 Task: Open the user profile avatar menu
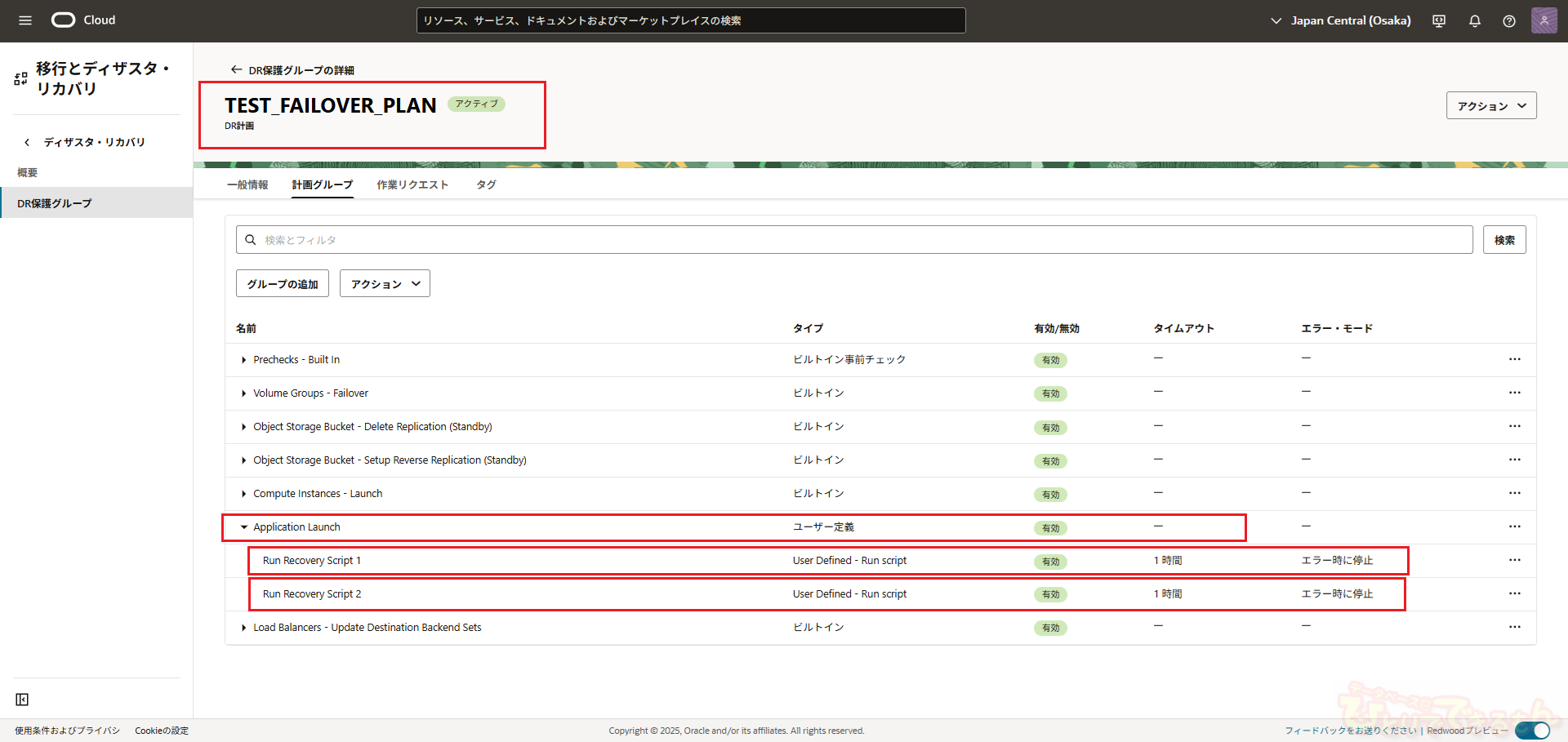click(x=1543, y=20)
